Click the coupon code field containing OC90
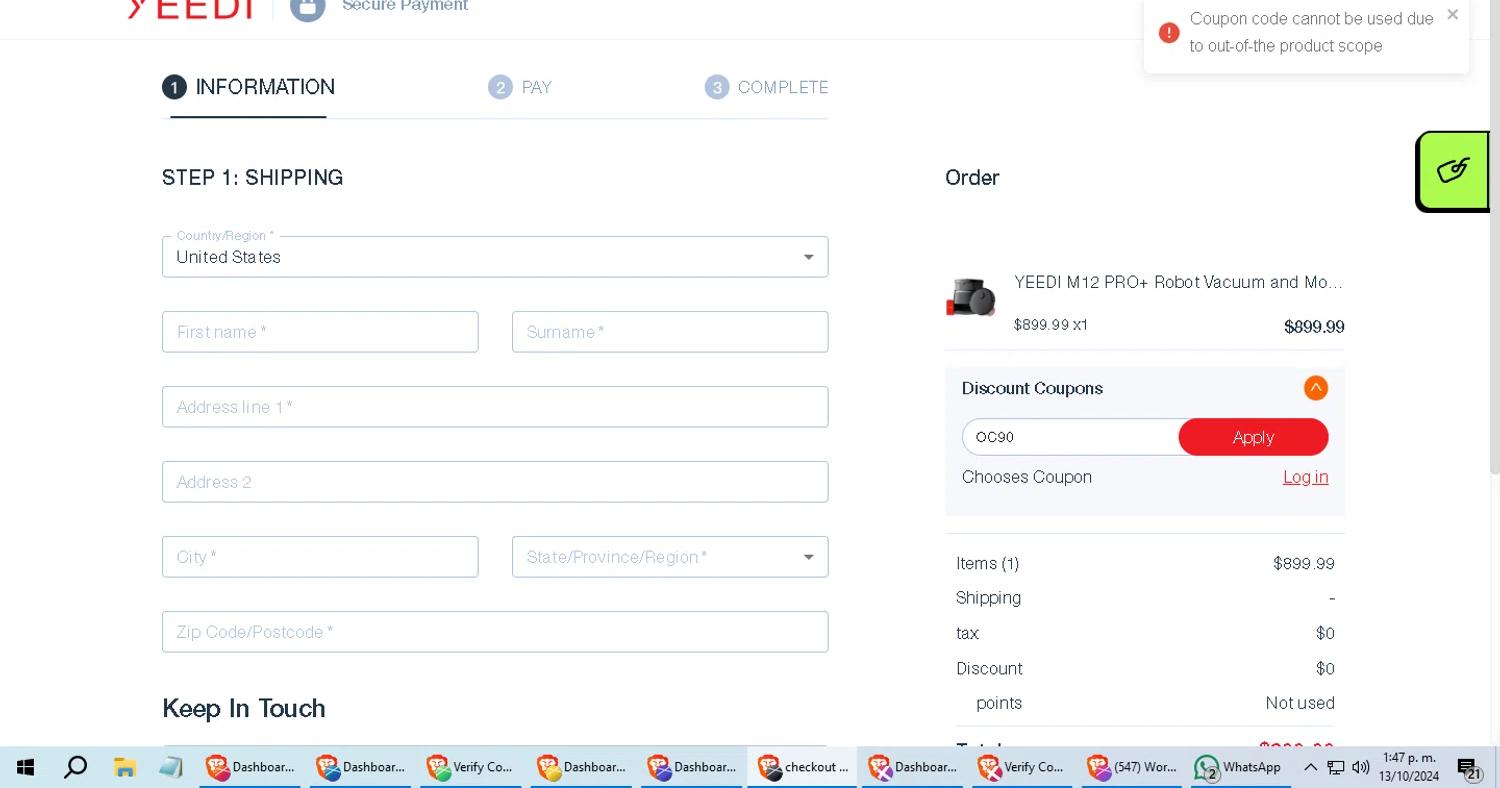 point(1070,437)
